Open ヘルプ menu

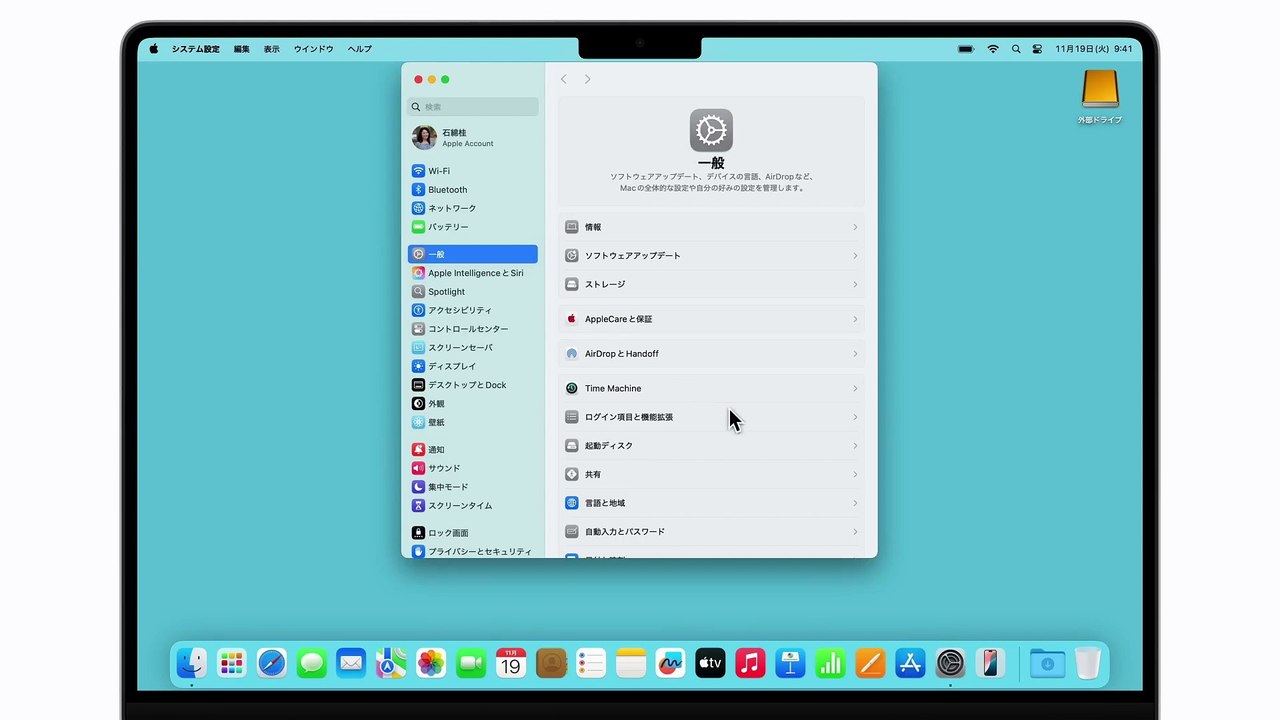pos(360,49)
